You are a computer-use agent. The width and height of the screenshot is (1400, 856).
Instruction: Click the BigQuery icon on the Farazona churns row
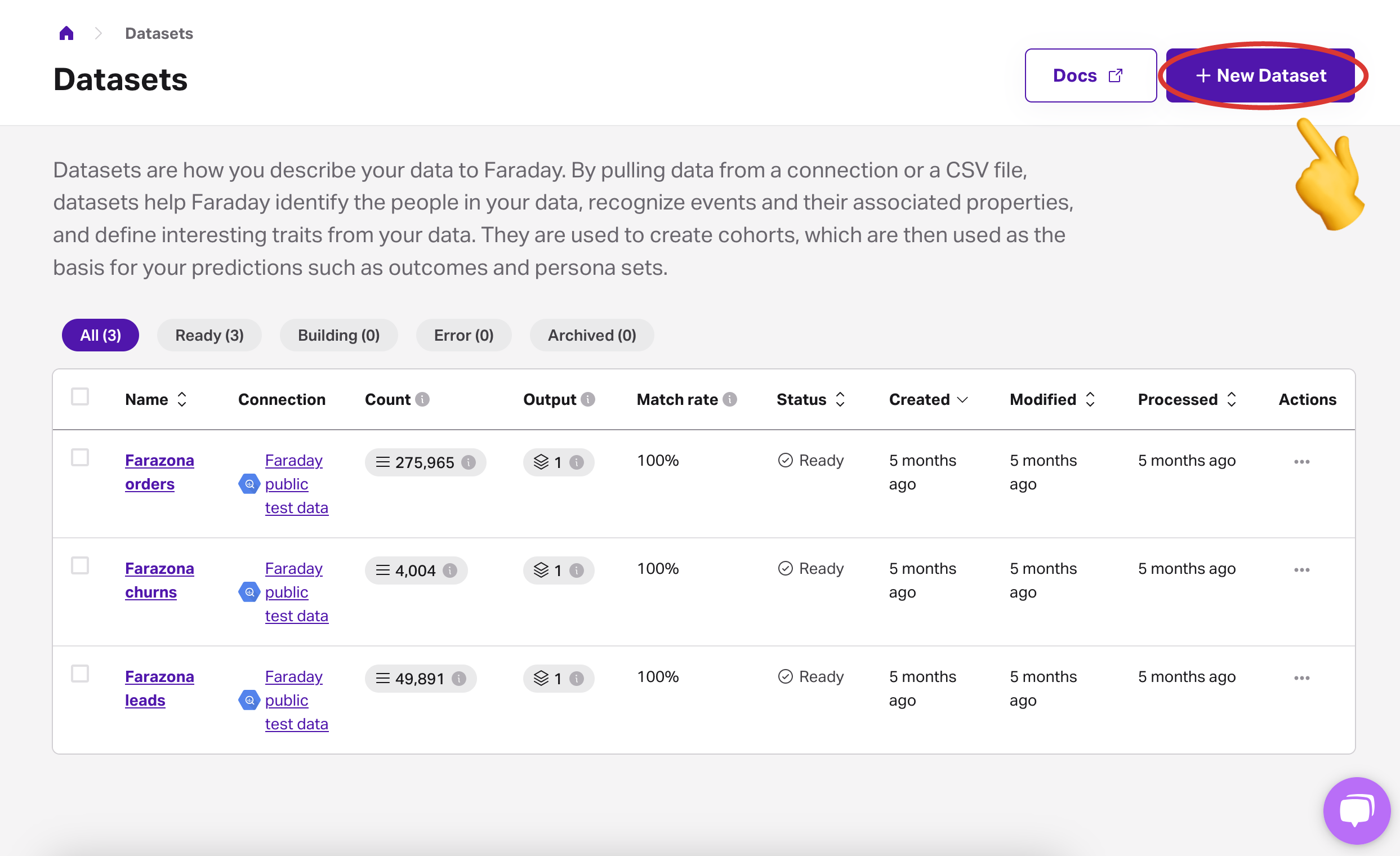(249, 592)
